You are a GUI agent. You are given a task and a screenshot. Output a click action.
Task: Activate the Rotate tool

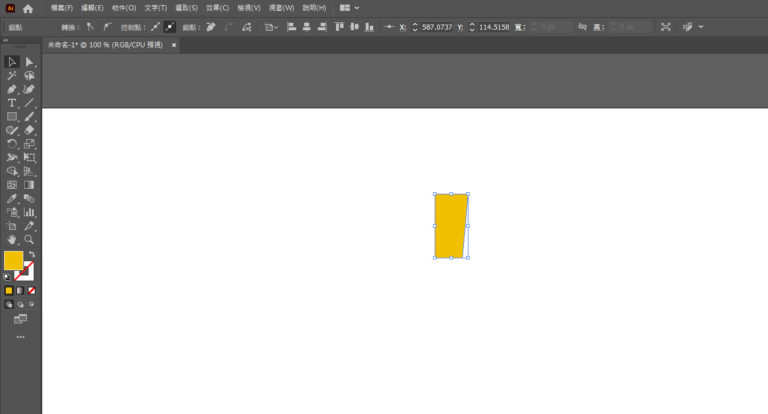[x=12, y=144]
